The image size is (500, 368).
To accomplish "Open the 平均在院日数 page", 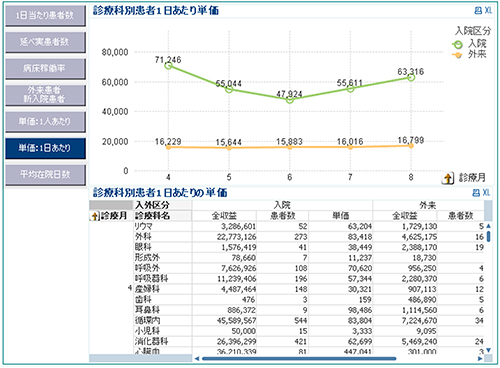I will (x=45, y=174).
